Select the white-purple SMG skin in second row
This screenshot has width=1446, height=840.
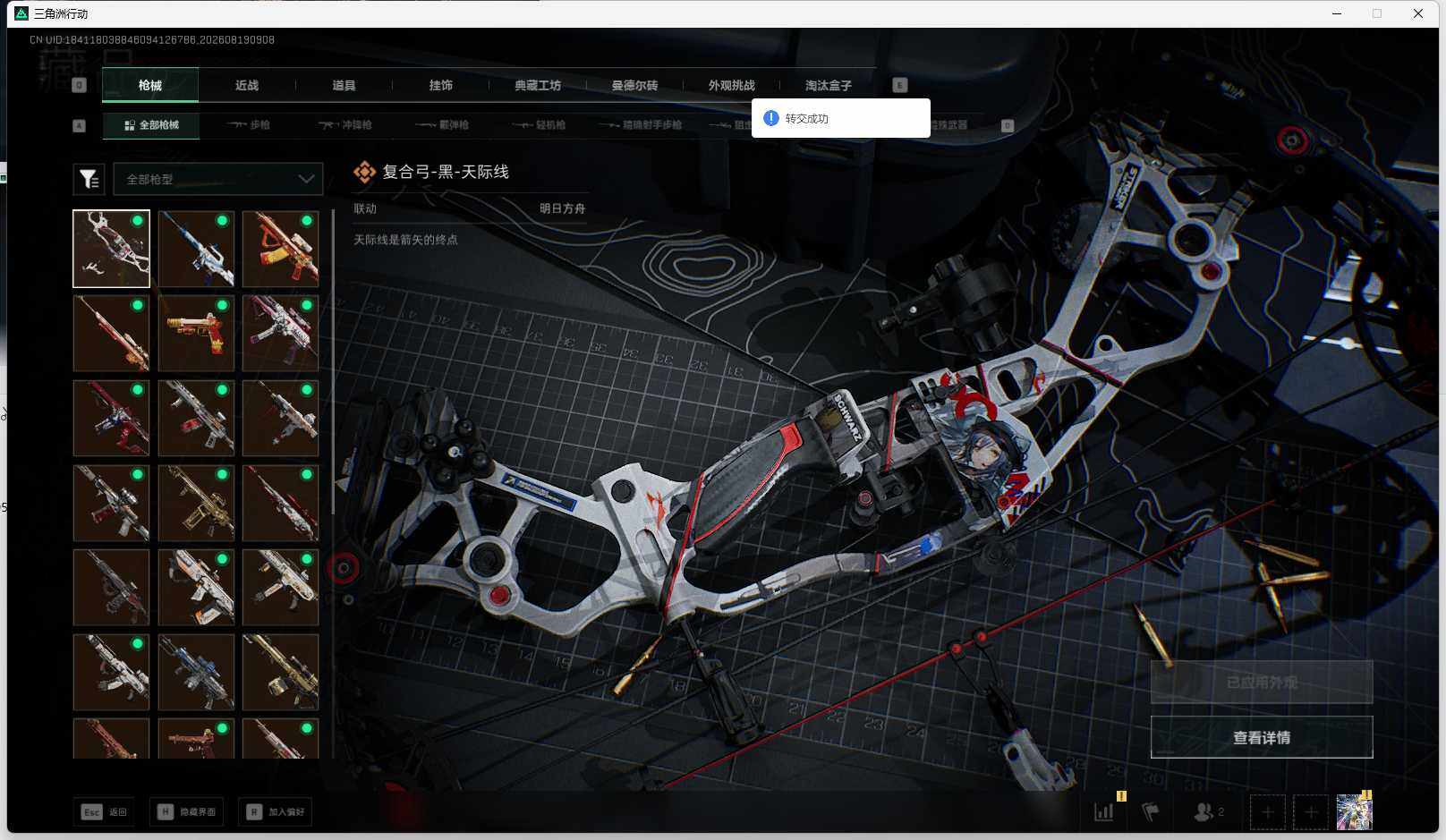[280, 333]
